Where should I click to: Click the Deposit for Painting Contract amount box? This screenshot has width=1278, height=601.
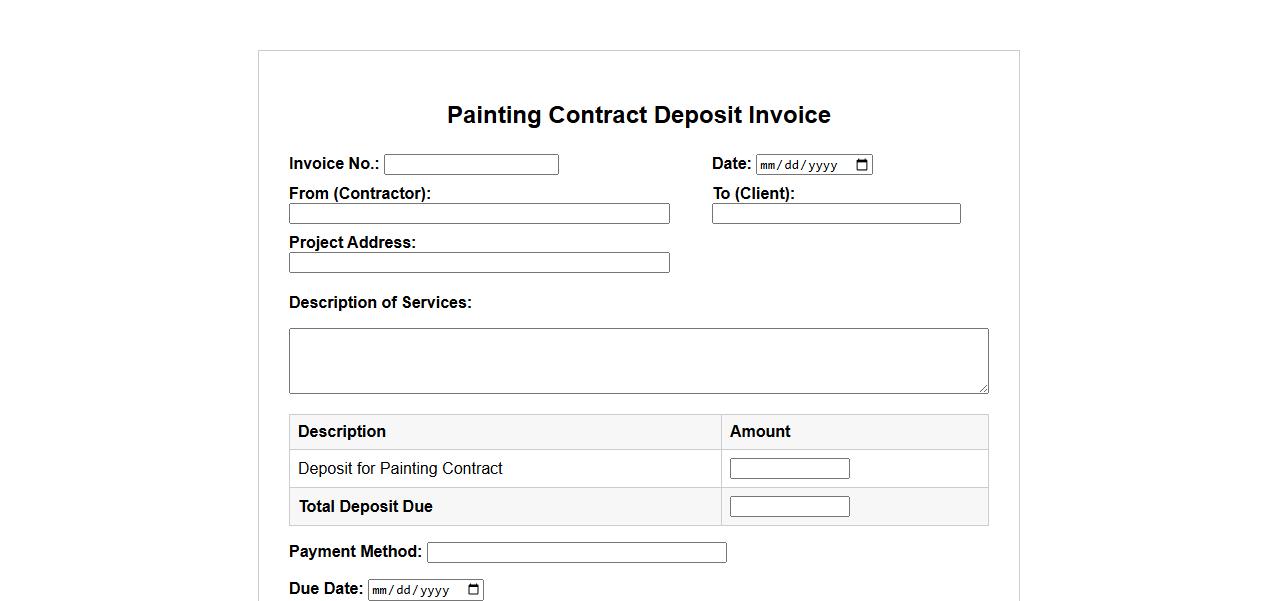point(789,469)
